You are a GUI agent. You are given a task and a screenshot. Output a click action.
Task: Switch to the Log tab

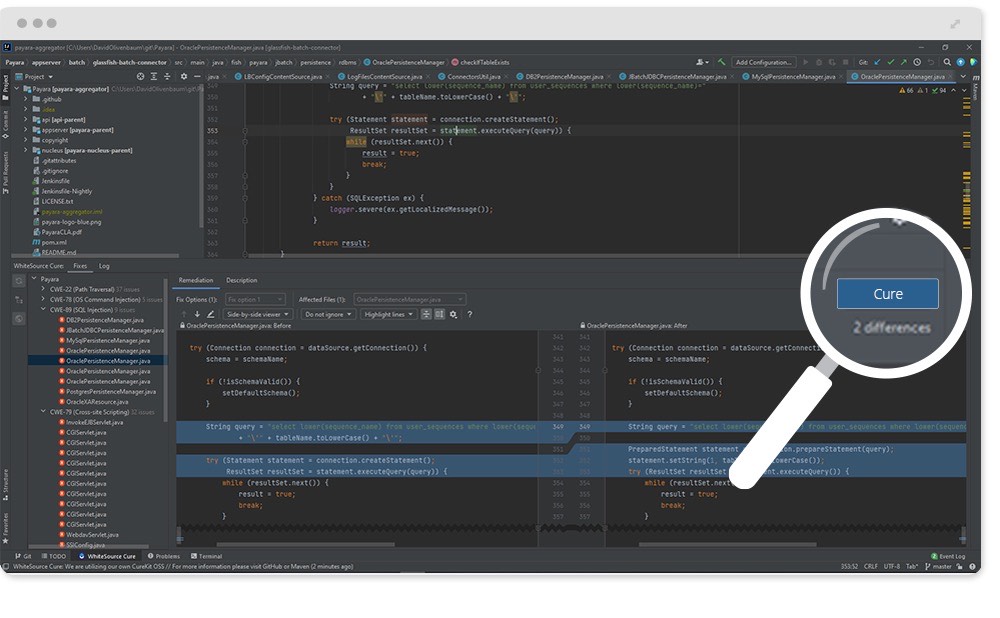coord(104,266)
